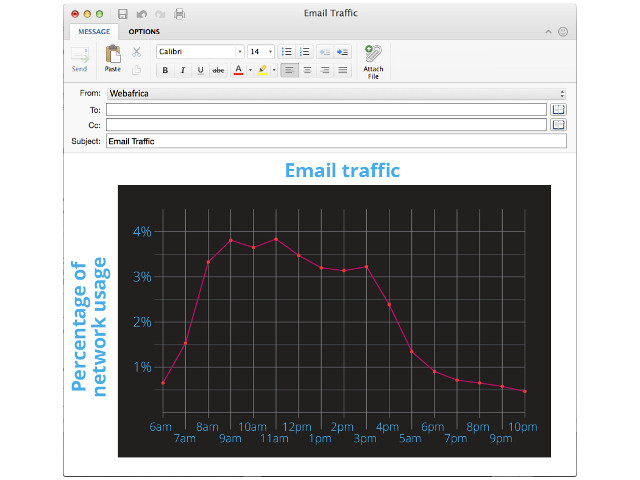
Task: Click the Save icon in title bar
Action: pos(122,14)
